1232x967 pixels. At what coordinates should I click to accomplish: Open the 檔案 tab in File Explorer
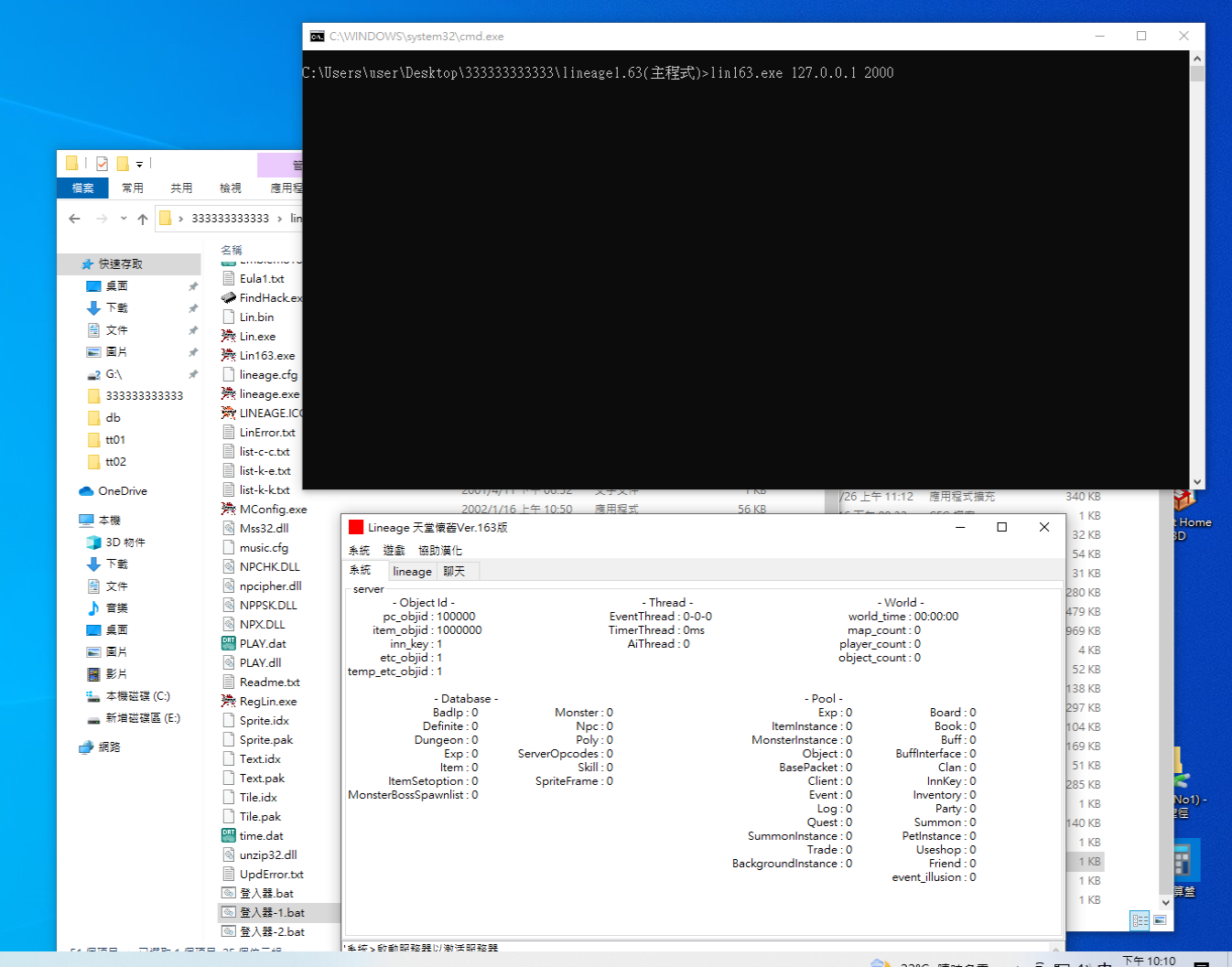tap(82, 188)
